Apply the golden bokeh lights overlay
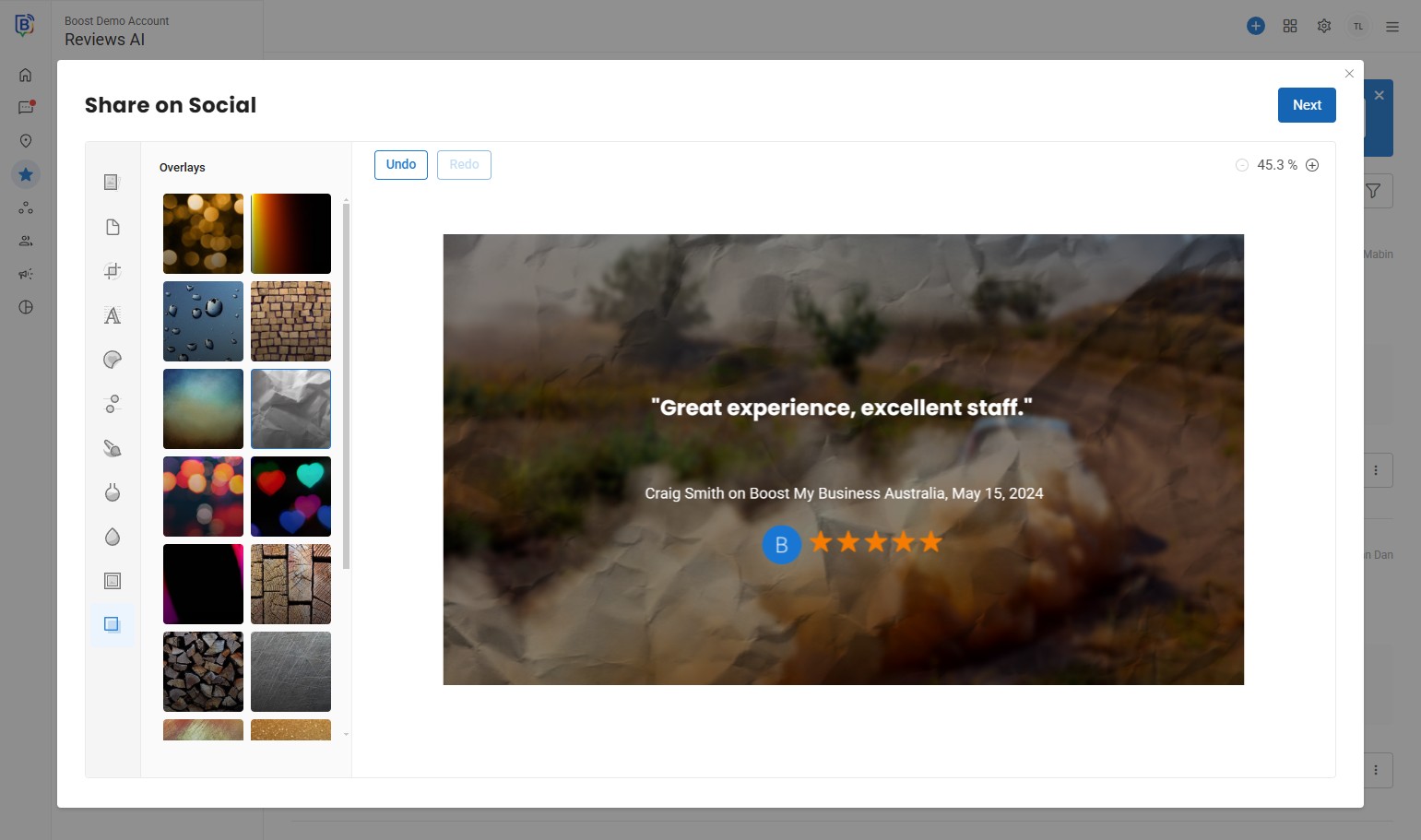This screenshot has width=1421, height=840. coord(203,233)
